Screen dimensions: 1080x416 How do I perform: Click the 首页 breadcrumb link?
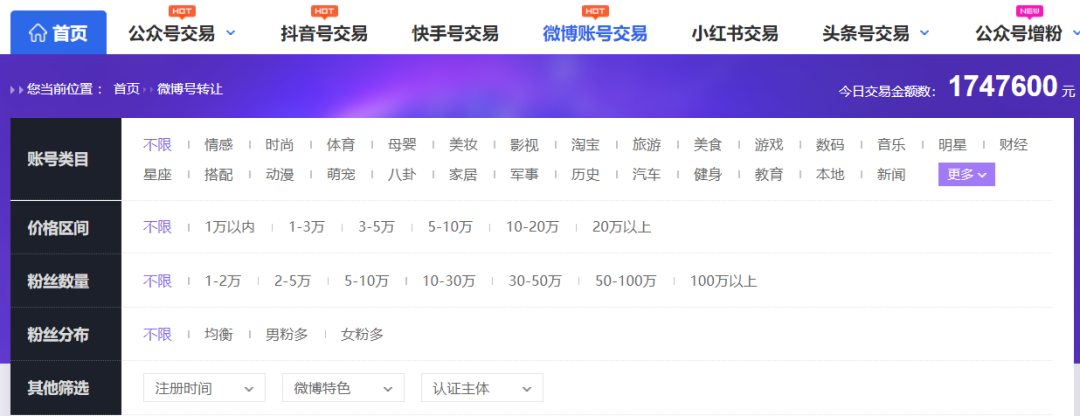126,89
